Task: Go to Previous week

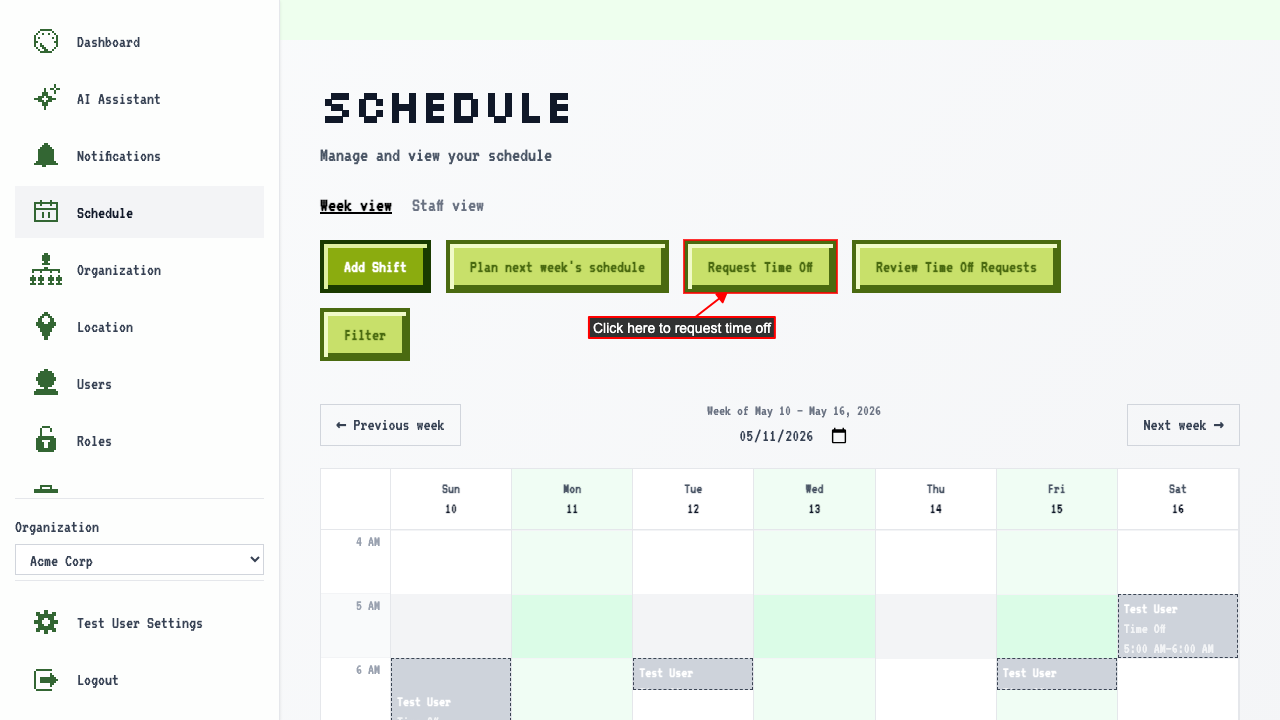Action: [390, 425]
